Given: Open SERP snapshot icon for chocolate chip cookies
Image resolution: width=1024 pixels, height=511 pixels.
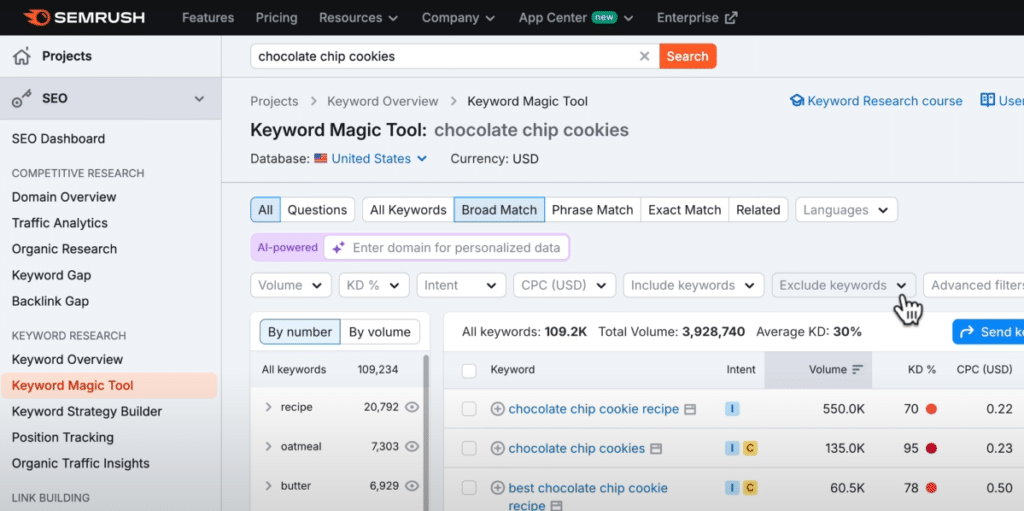Looking at the screenshot, I should pyautogui.click(x=656, y=449).
